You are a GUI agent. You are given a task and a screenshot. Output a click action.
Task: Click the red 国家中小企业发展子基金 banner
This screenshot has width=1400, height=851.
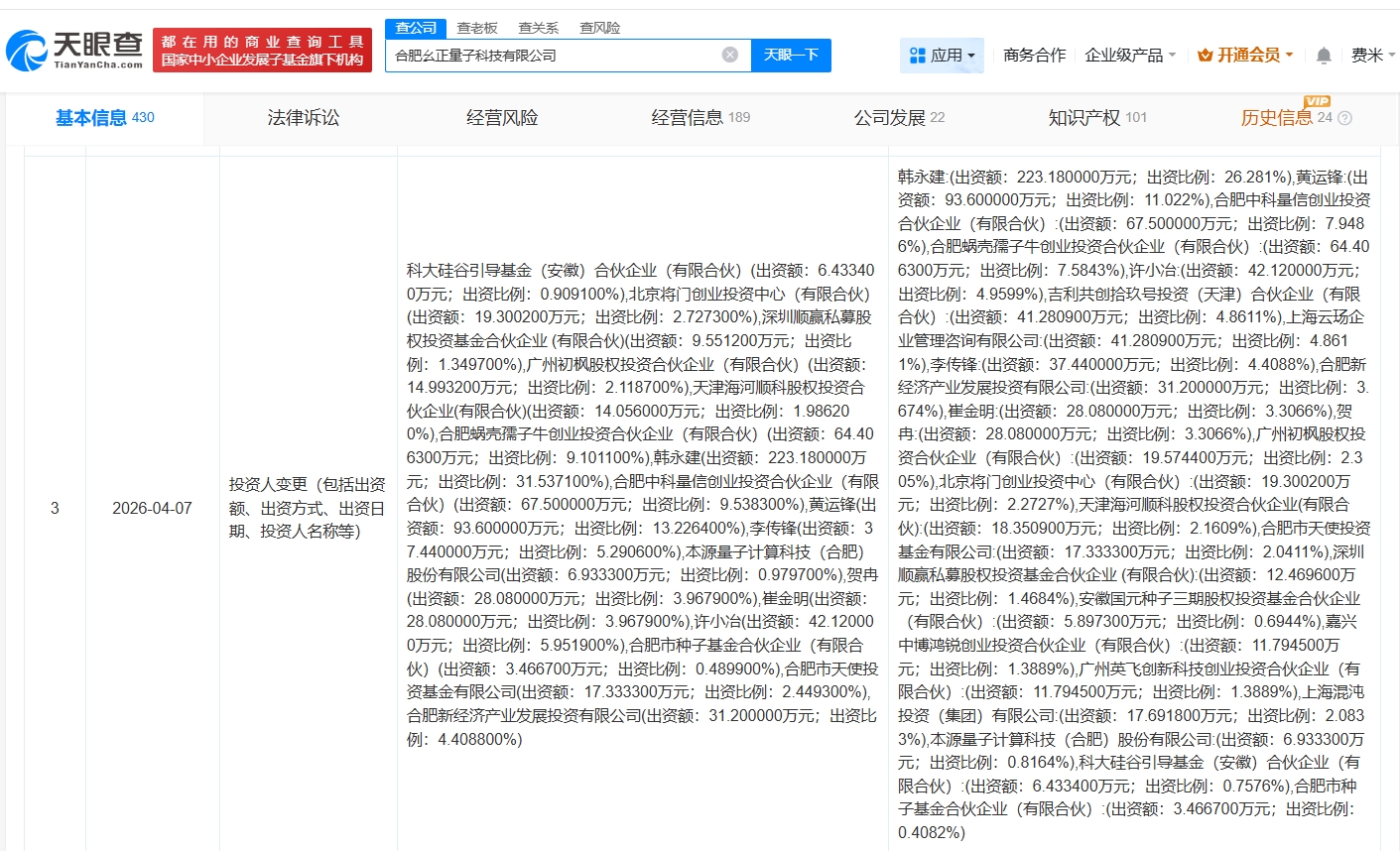[262, 51]
